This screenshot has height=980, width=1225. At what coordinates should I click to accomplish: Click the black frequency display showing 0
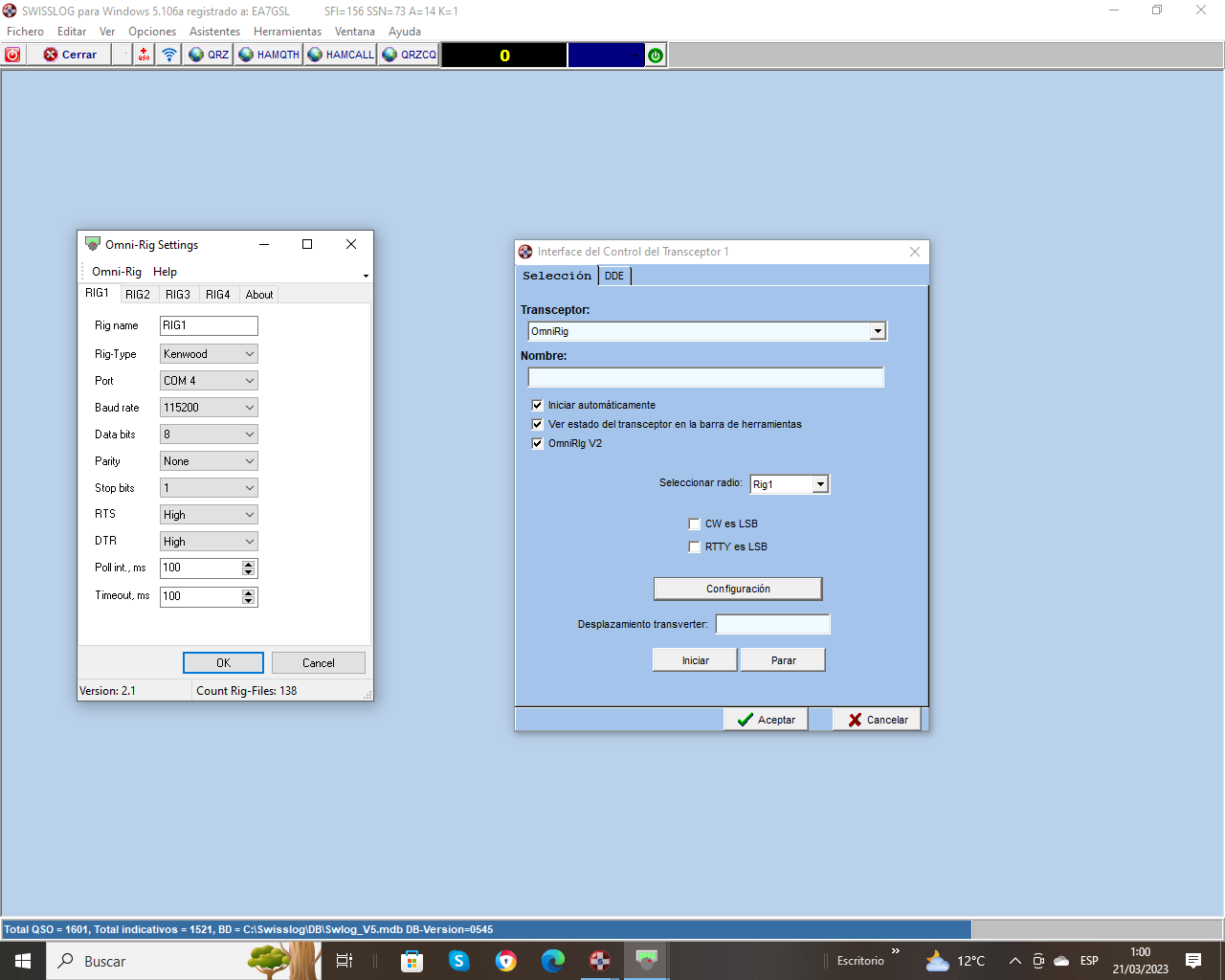[504, 56]
